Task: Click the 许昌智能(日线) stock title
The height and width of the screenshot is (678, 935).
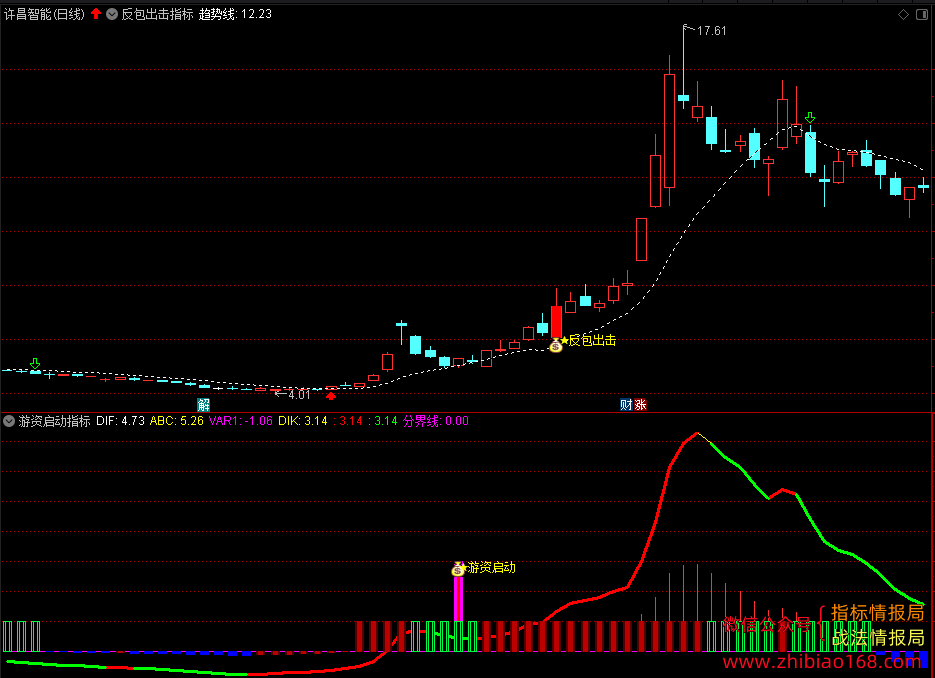Action: (x=45, y=14)
